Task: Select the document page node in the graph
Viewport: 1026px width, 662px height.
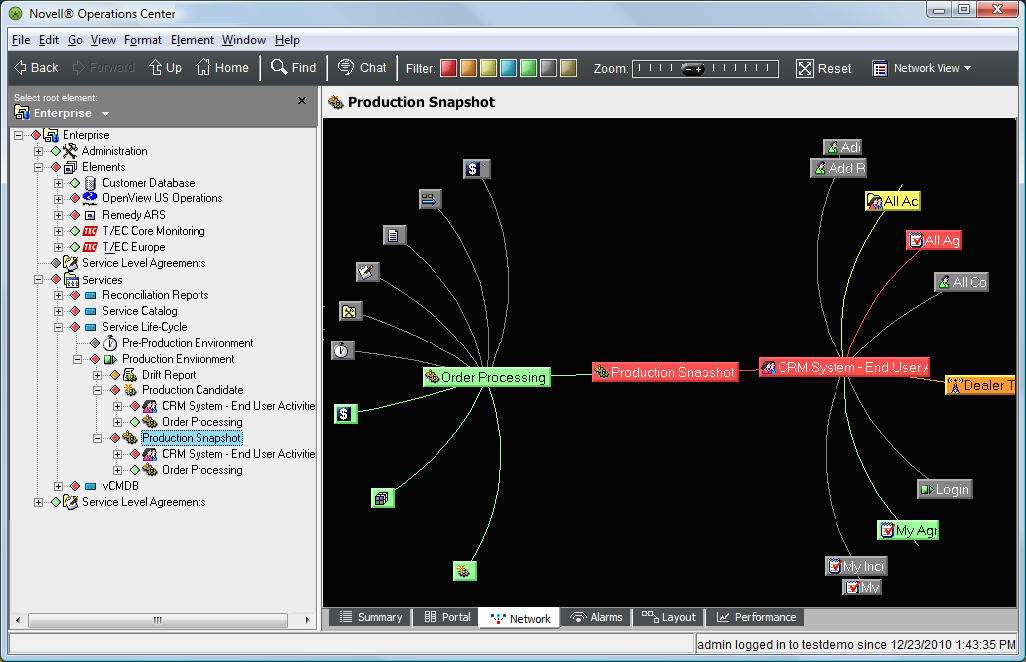Action: click(x=395, y=235)
